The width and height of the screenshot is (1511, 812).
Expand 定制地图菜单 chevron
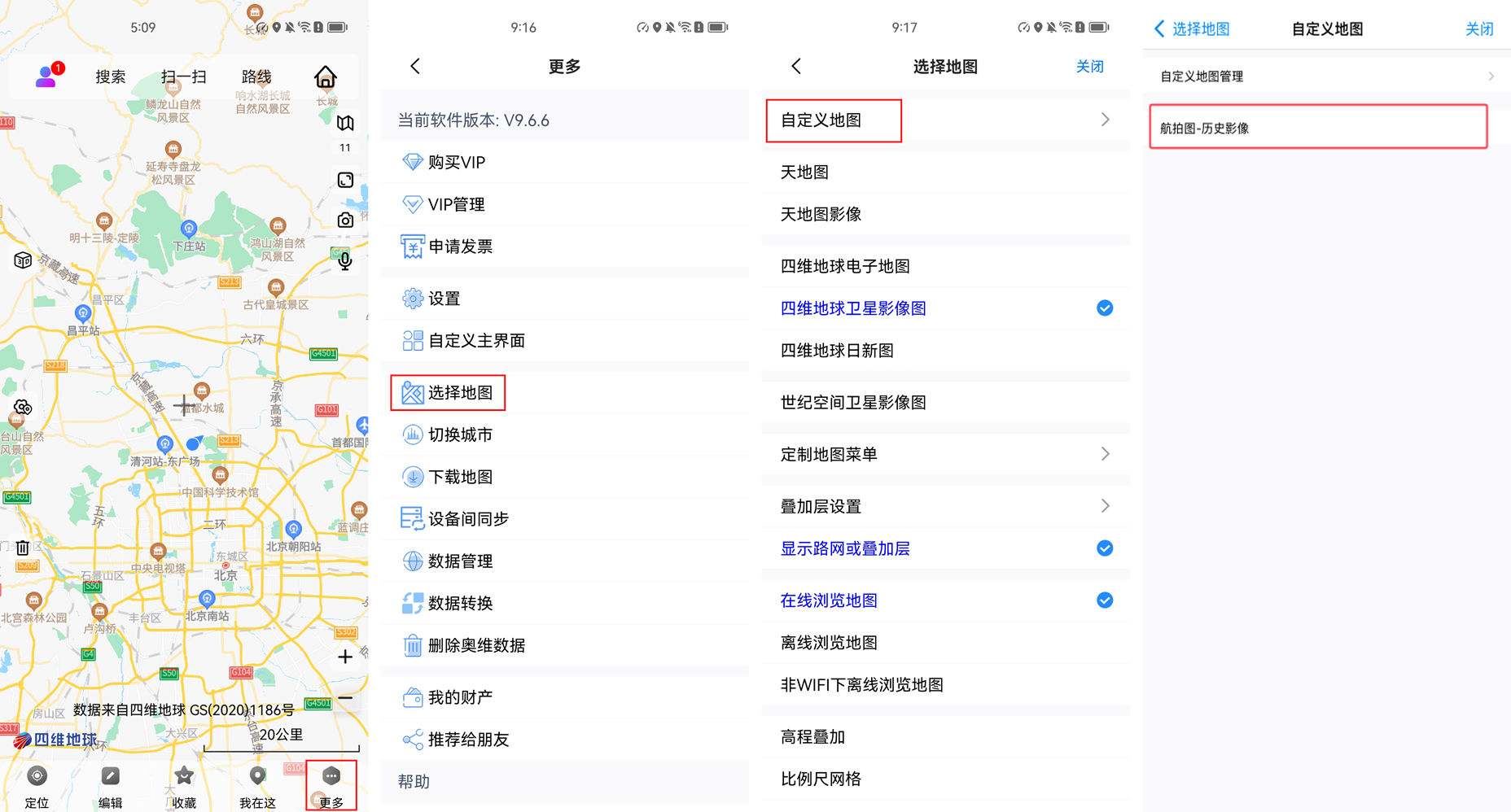point(1104,454)
